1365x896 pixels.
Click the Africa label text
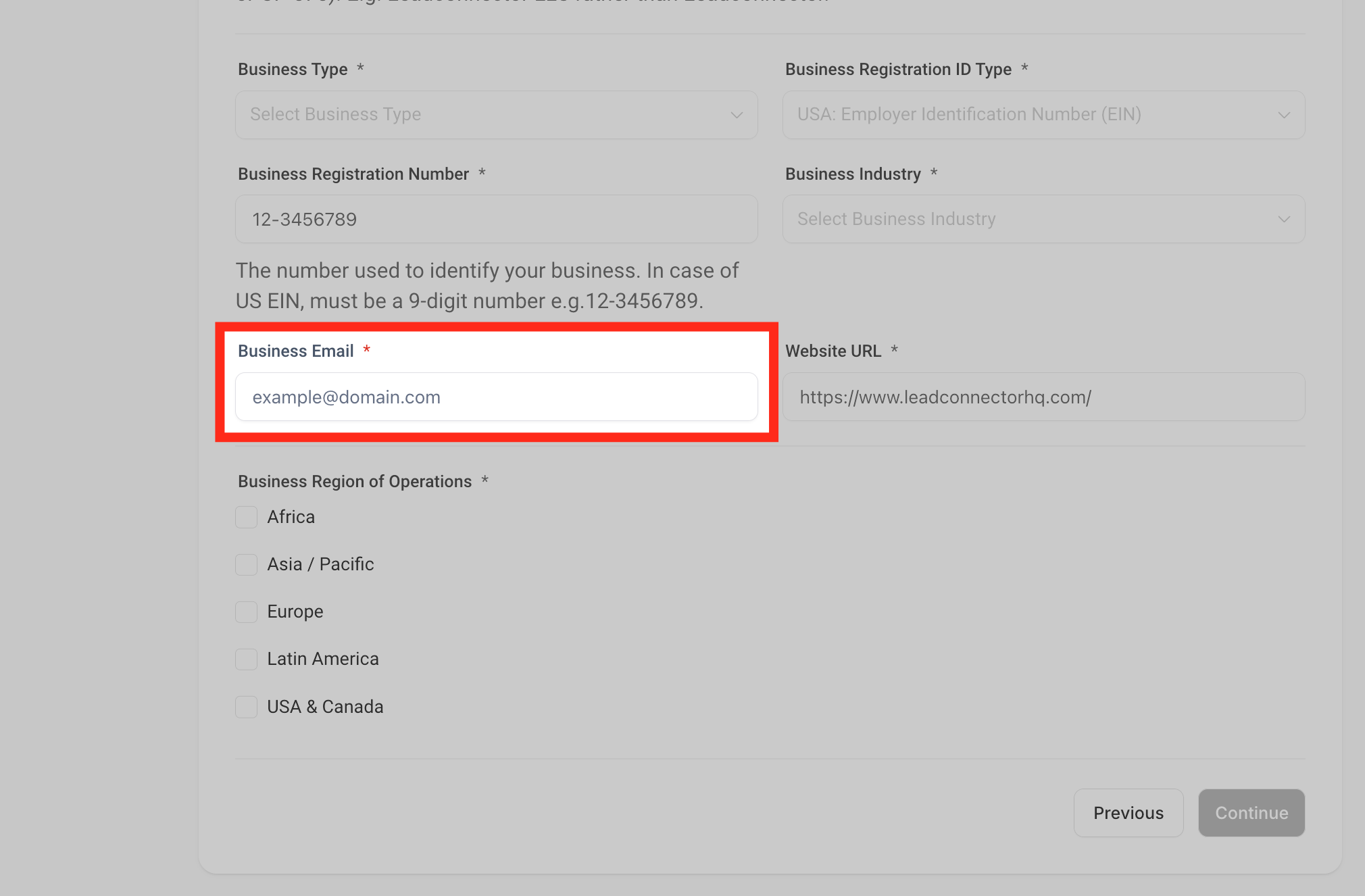coord(291,517)
